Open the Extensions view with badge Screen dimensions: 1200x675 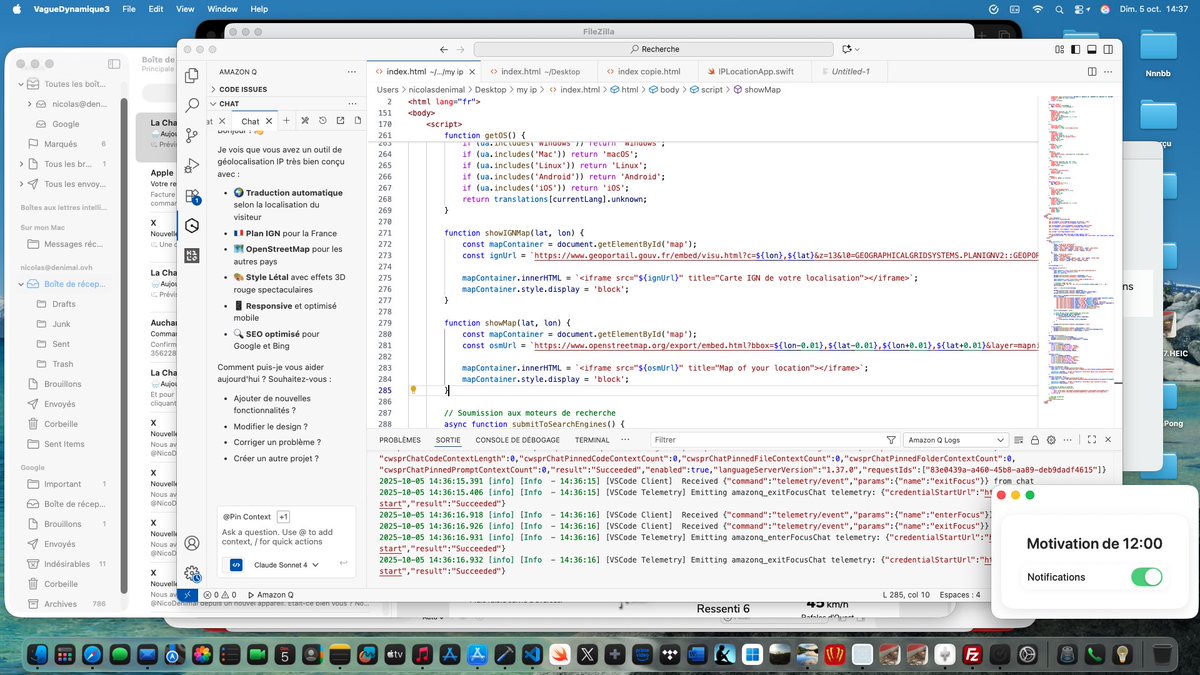193,196
